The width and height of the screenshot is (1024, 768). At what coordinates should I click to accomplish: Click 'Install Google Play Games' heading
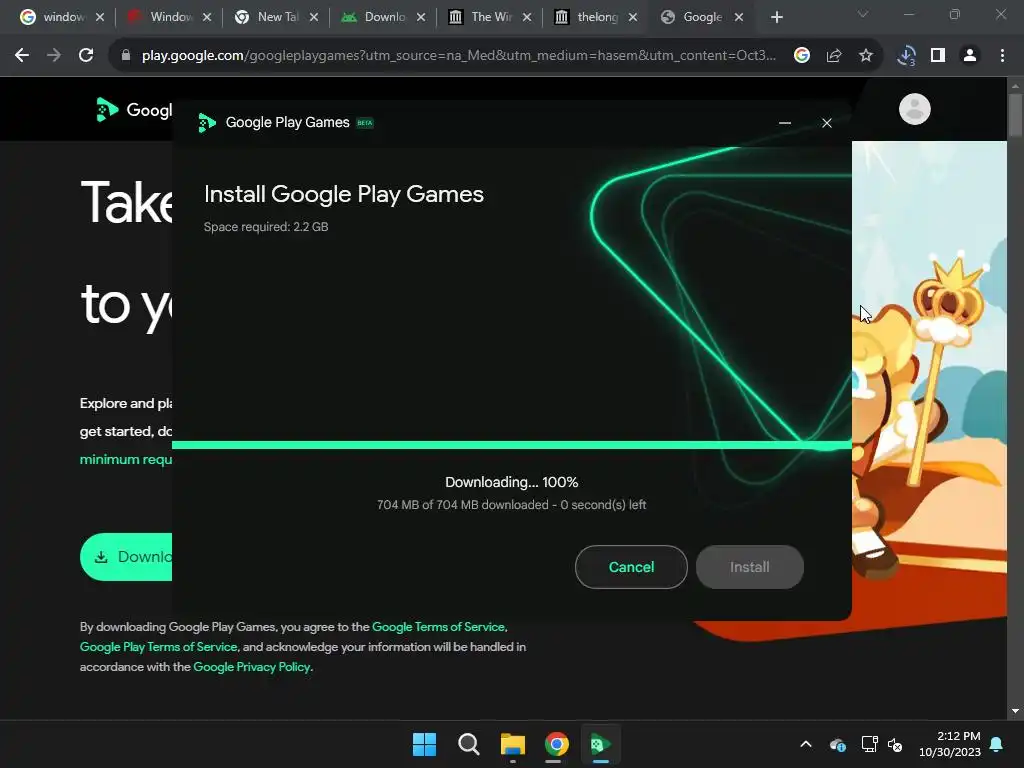(344, 194)
